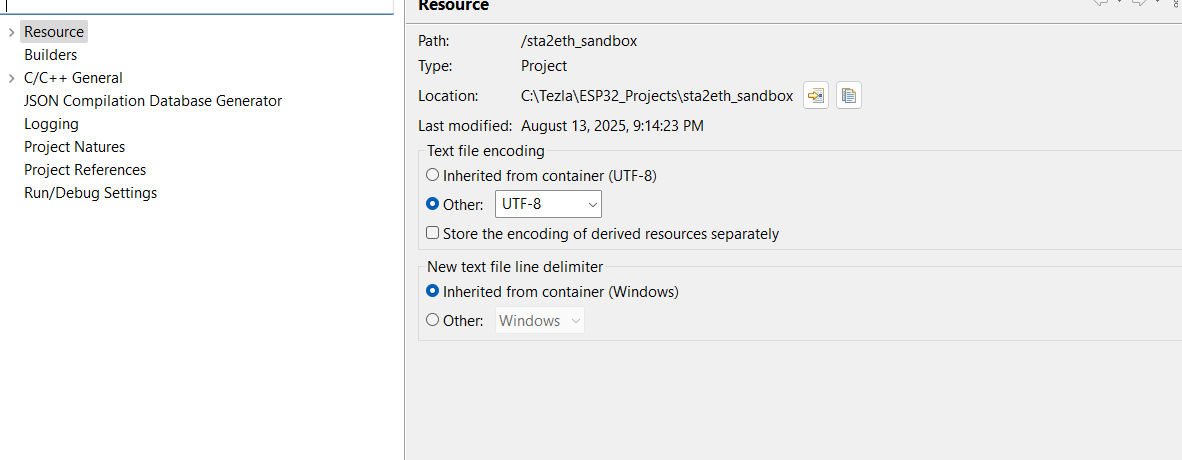The width and height of the screenshot is (1182, 460).
Task: Select the Resource properties page
Action: (x=54, y=32)
